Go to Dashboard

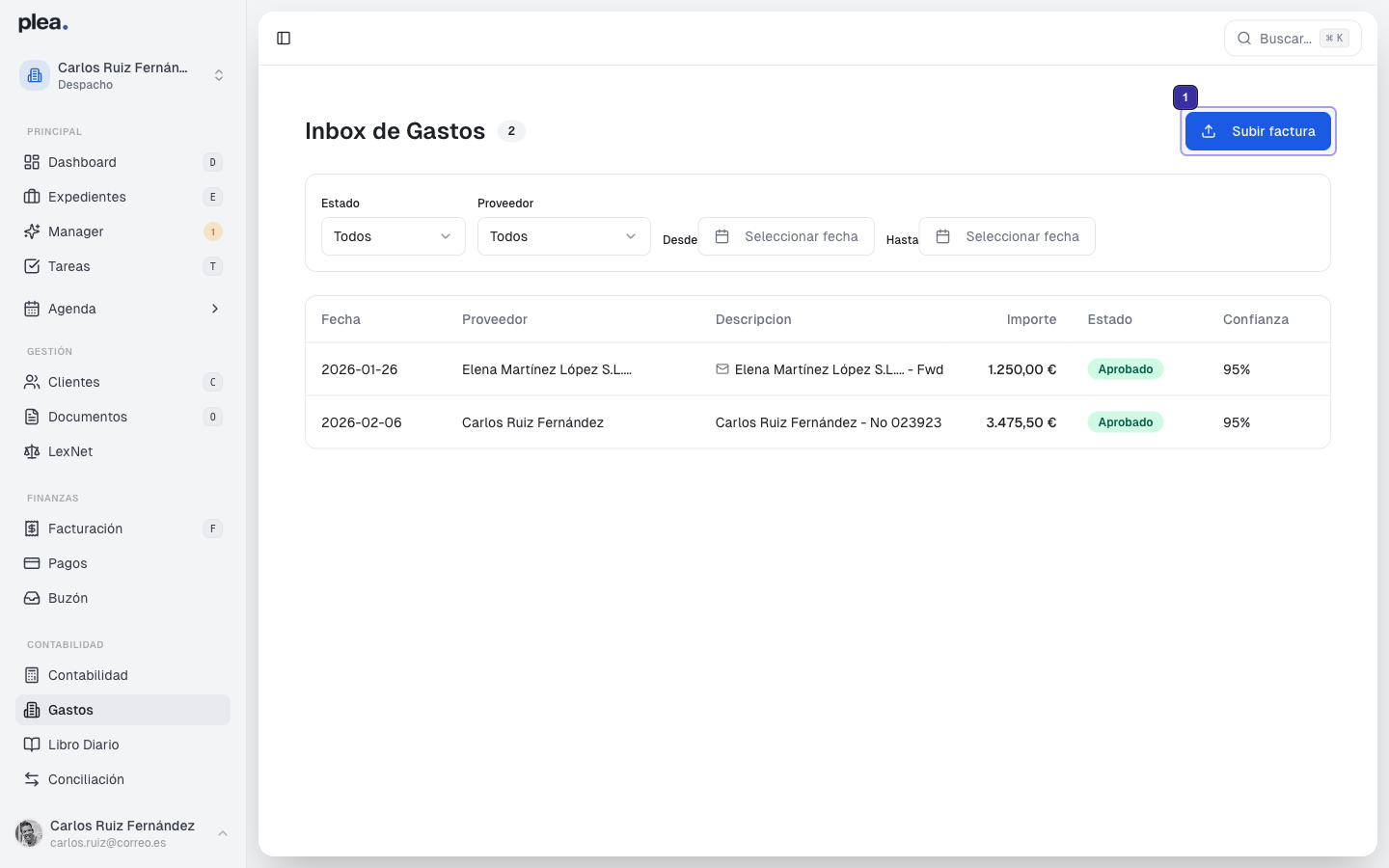click(123, 162)
